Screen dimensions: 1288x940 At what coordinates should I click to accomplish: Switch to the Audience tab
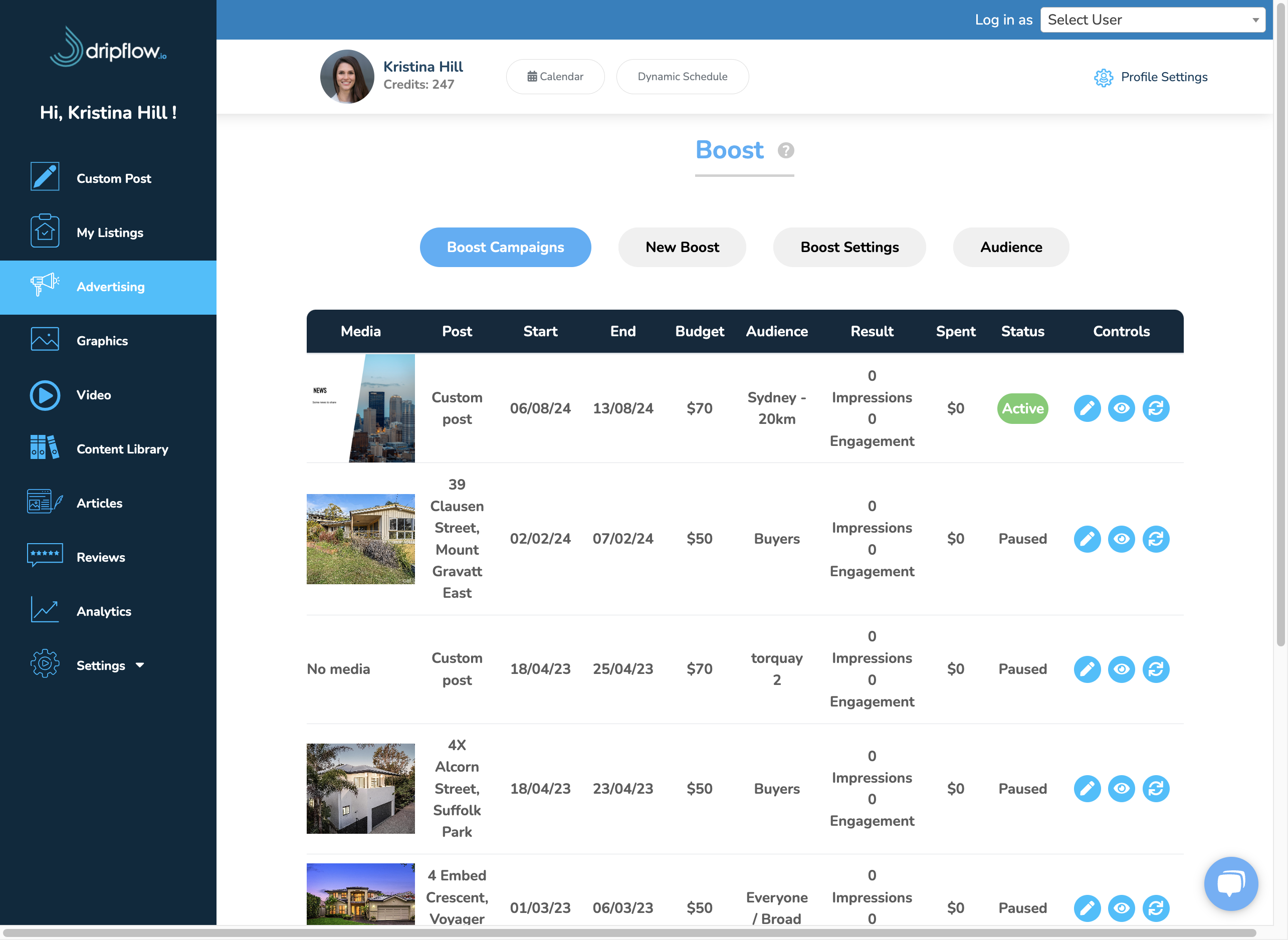(x=1011, y=247)
